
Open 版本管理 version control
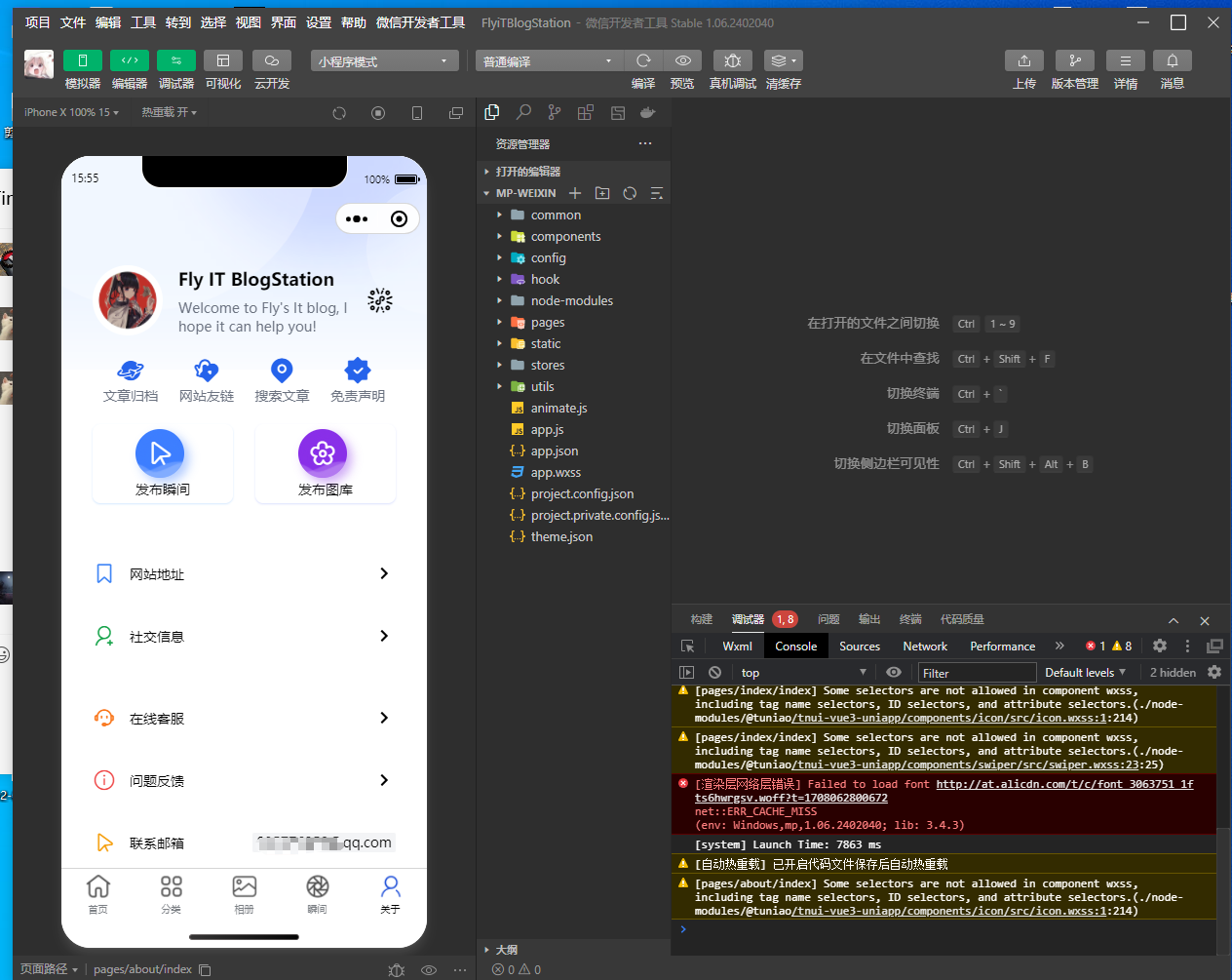click(x=1075, y=60)
